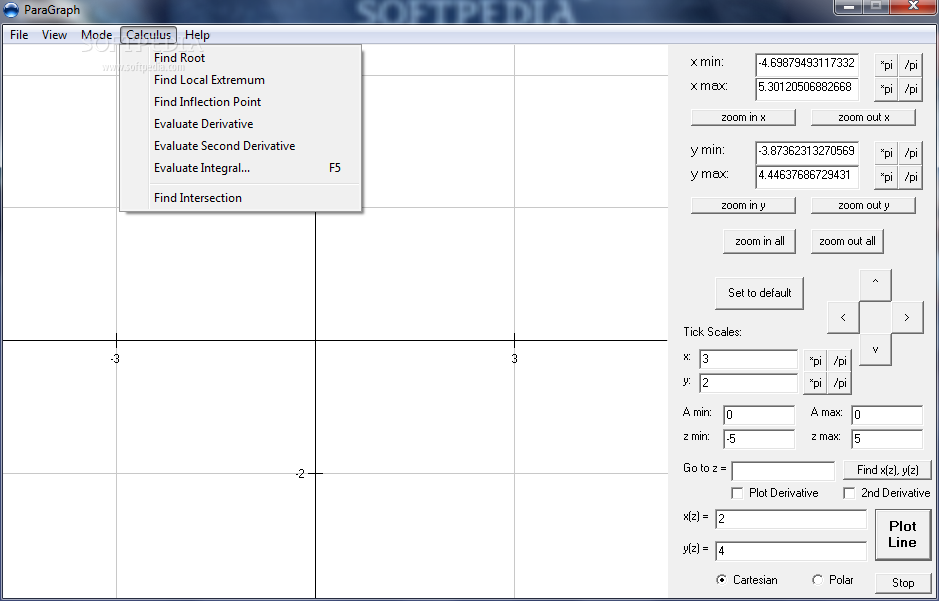Click the Stop button

tap(902, 582)
